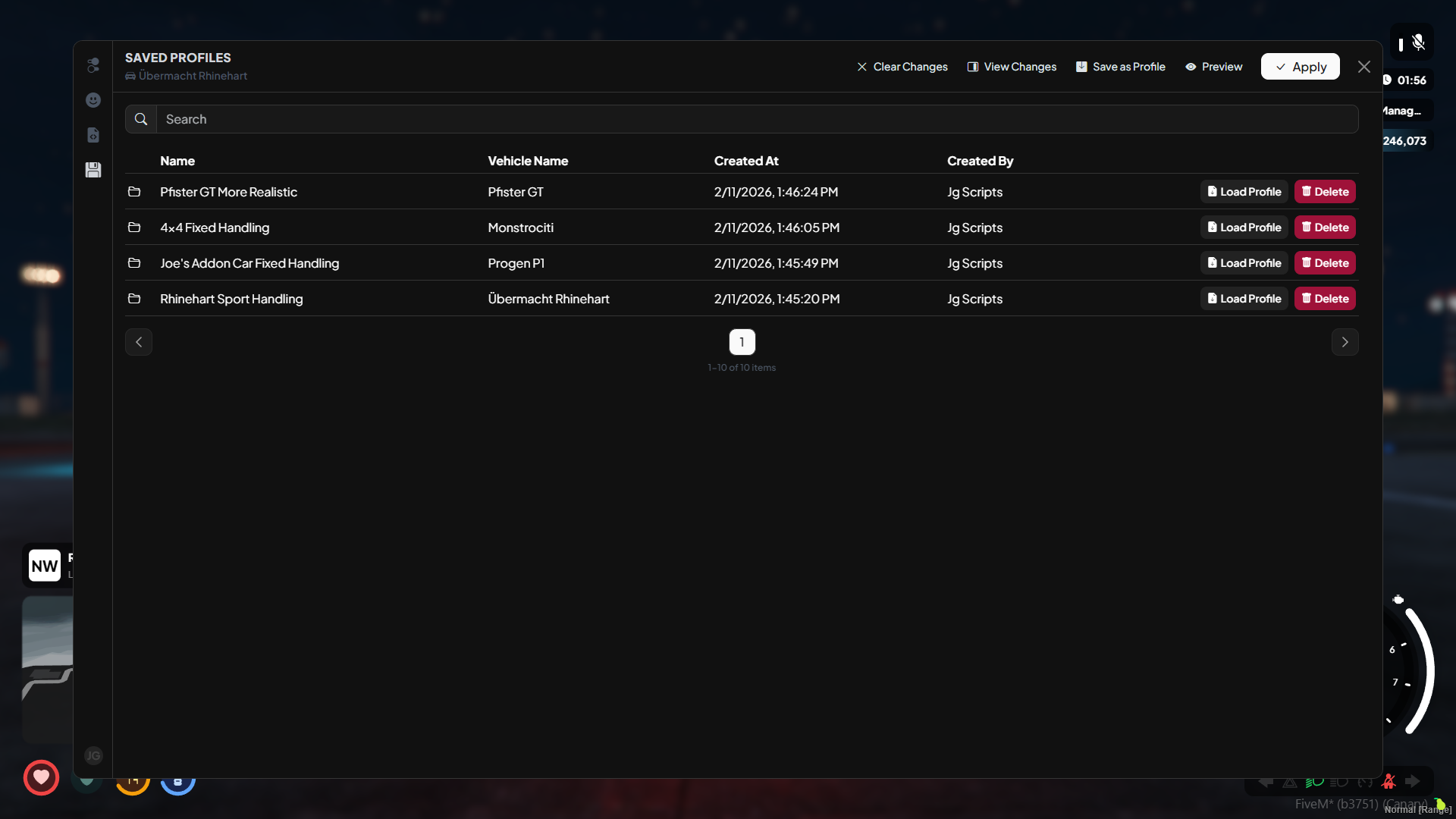Focus the profile Search field
Image resolution: width=1456 pixels, height=819 pixels.
[x=757, y=119]
